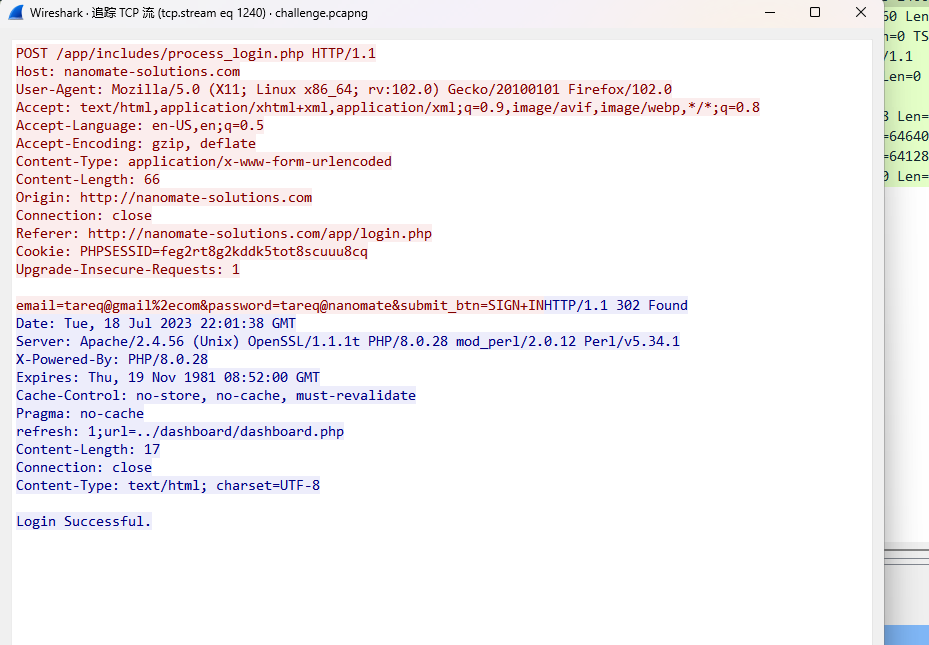Close the Follow TCP Stream window
929x645 pixels.
click(x=861, y=12)
